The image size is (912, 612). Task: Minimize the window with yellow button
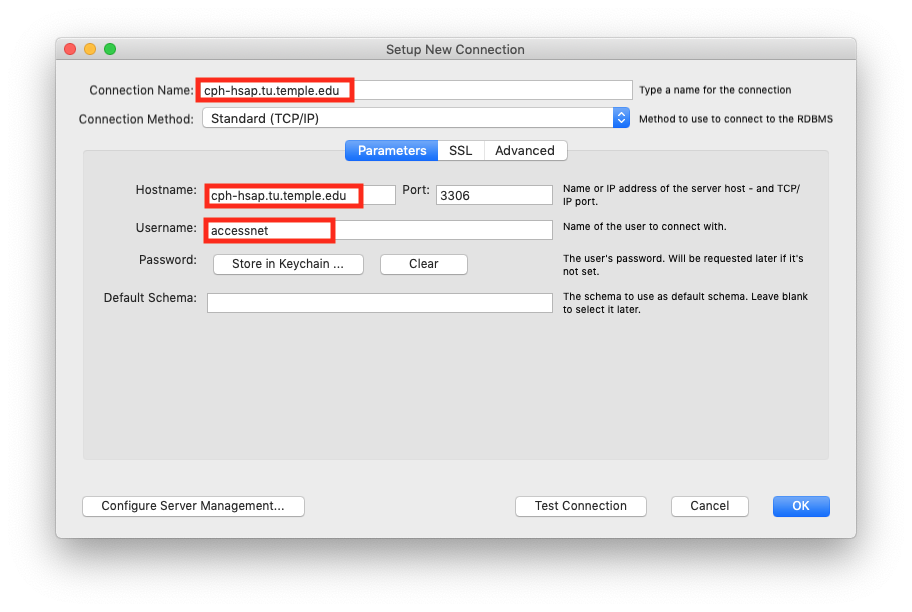pyautogui.click(x=90, y=49)
